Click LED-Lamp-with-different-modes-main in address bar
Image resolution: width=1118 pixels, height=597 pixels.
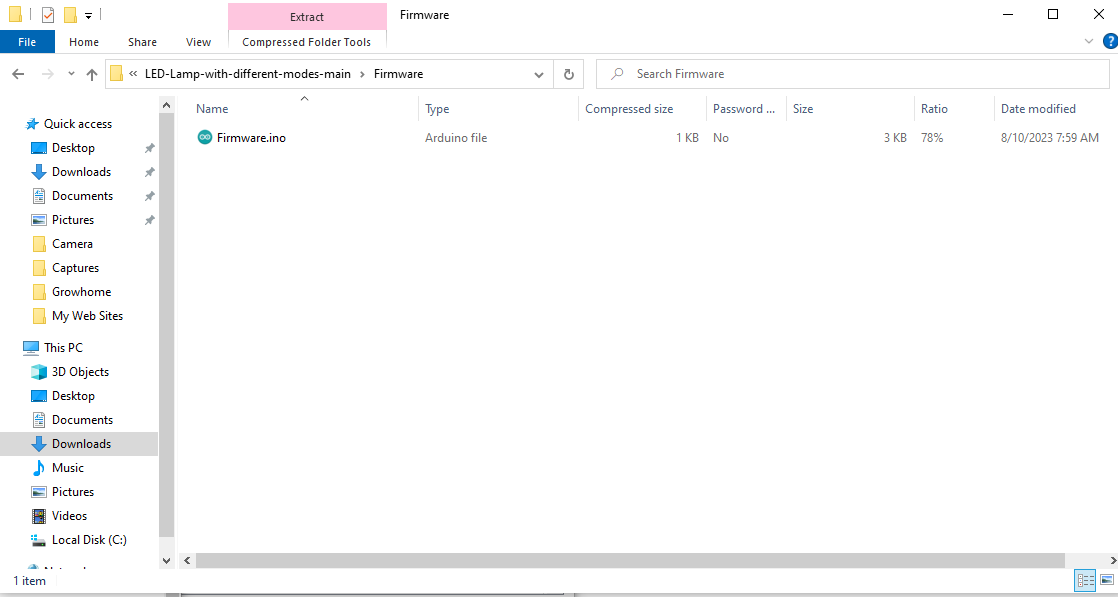pos(247,73)
